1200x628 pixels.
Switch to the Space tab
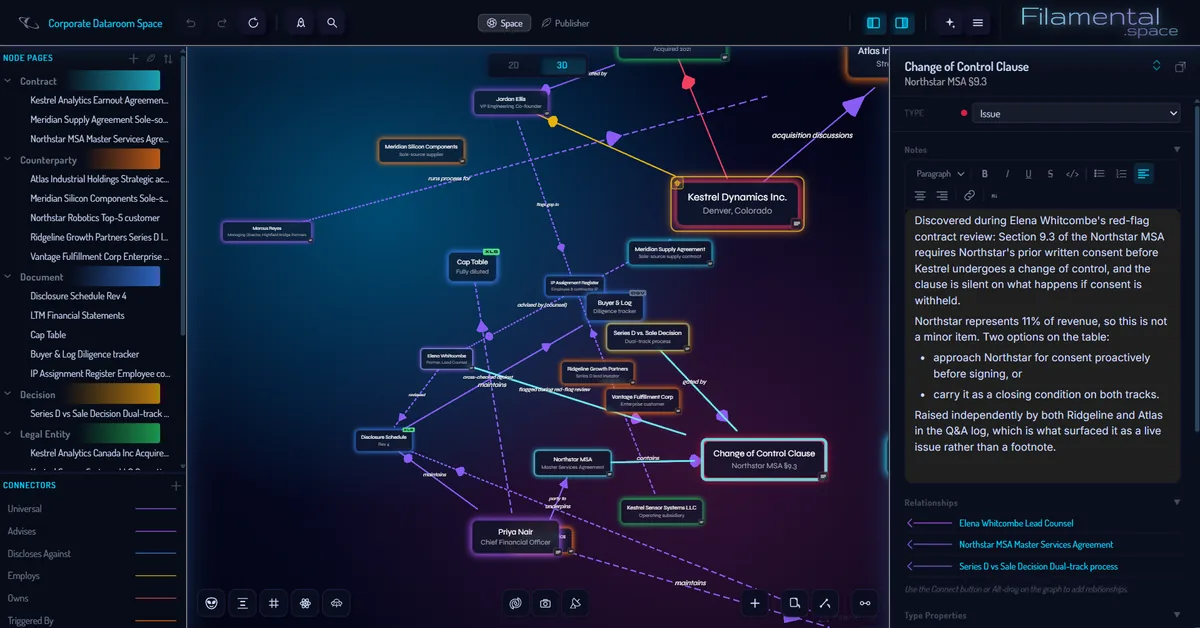pyautogui.click(x=504, y=23)
